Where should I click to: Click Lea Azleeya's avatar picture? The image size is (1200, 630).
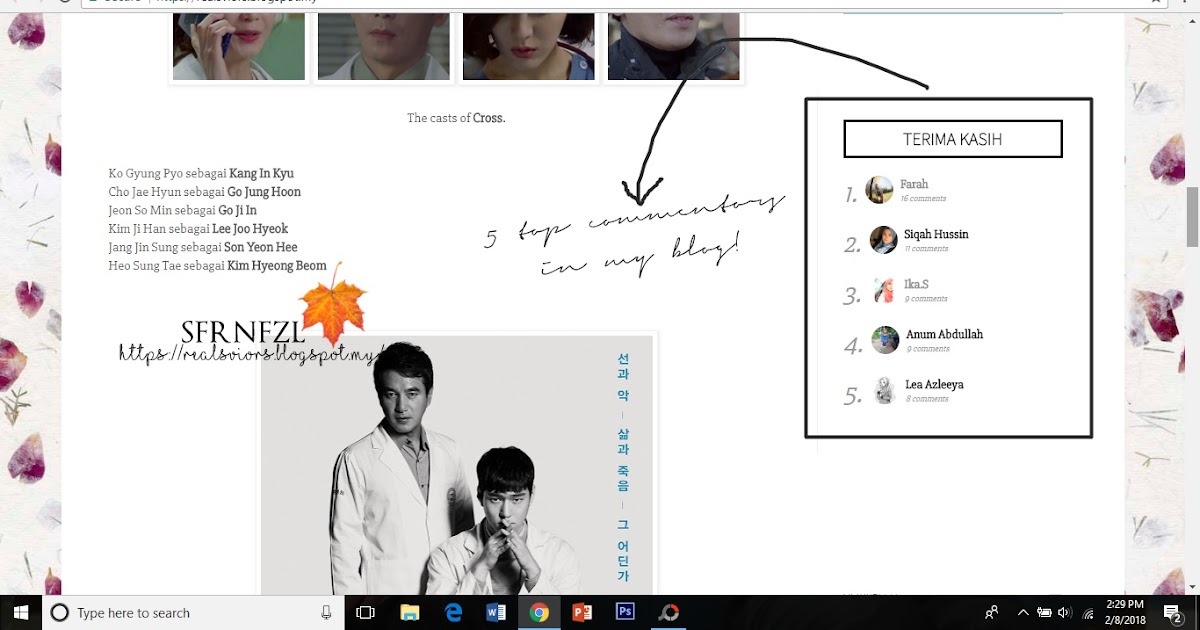885,390
